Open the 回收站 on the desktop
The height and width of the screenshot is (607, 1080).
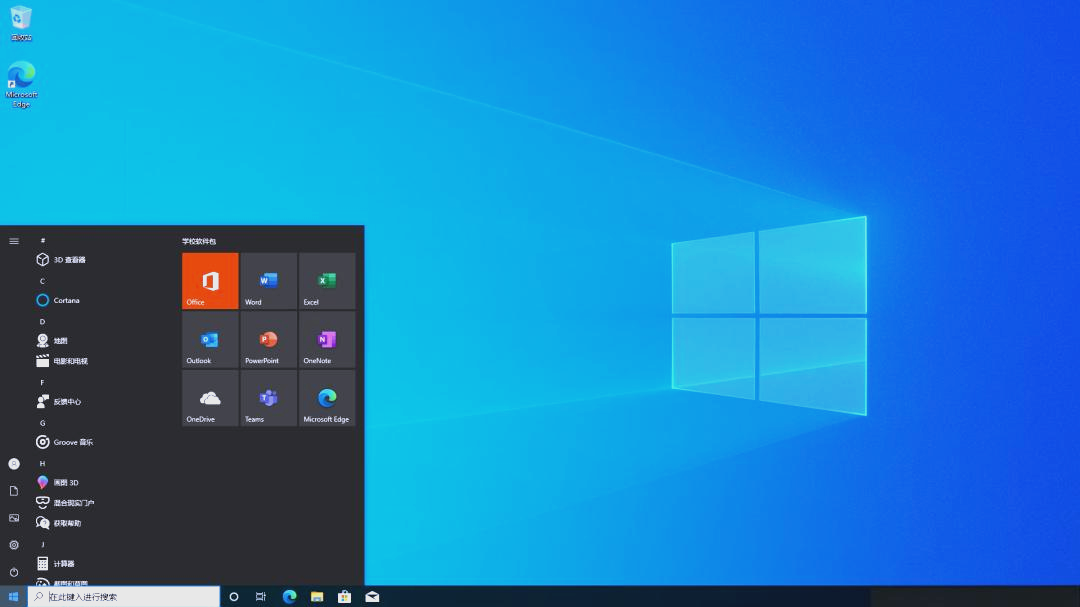(20, 20)
